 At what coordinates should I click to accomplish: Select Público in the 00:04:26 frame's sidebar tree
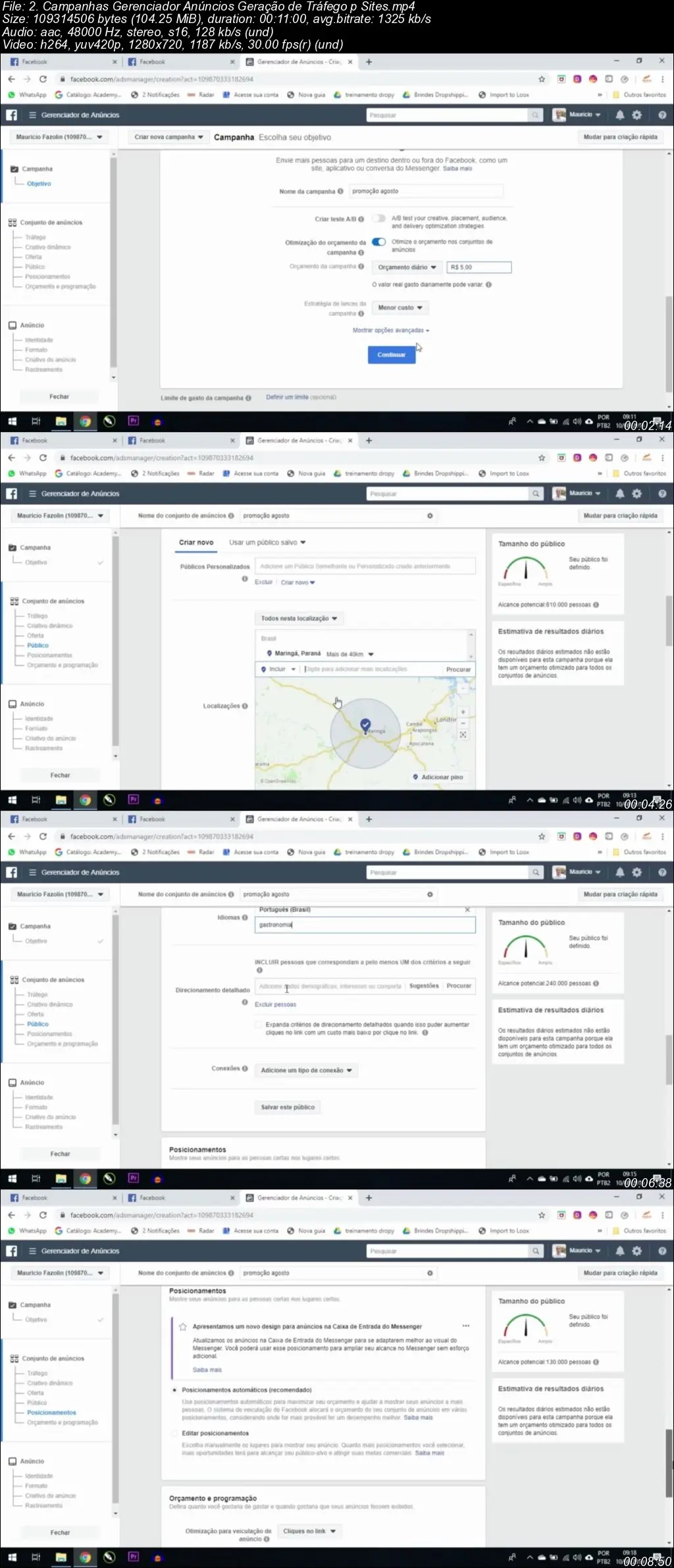[x=38, y=645]
